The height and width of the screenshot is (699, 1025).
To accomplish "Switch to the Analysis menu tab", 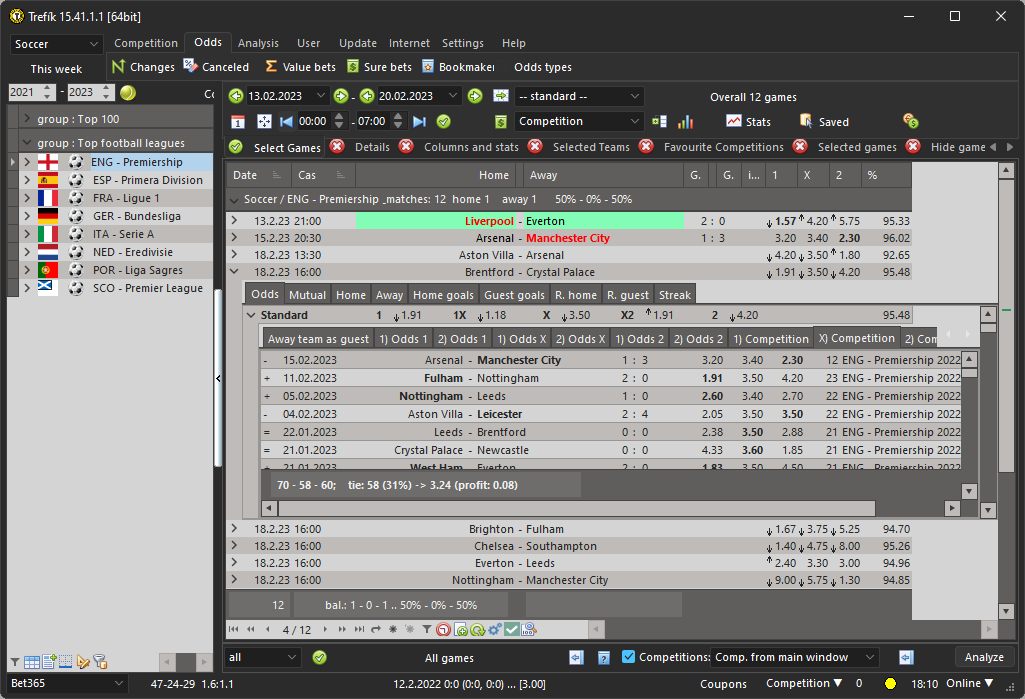I will (x=258, y=43).
